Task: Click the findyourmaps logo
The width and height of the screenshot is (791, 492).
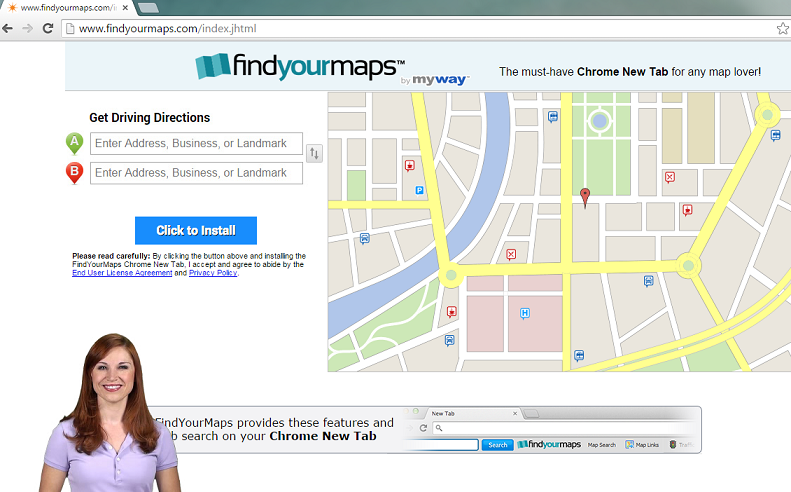Action: pyautogui.click(x=300, y=67)
